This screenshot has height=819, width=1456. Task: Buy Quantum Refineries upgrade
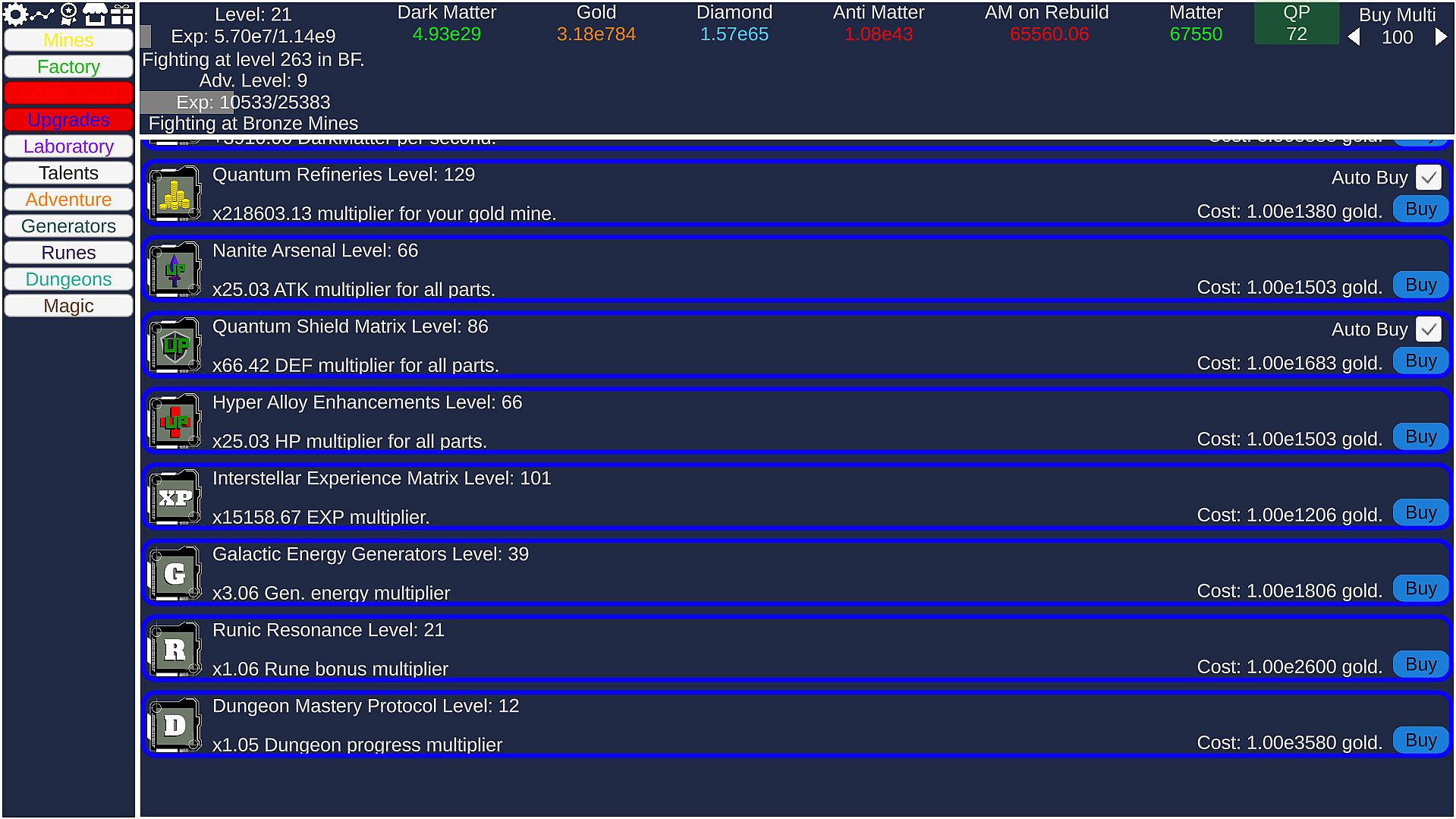[x=1420, y=209]
